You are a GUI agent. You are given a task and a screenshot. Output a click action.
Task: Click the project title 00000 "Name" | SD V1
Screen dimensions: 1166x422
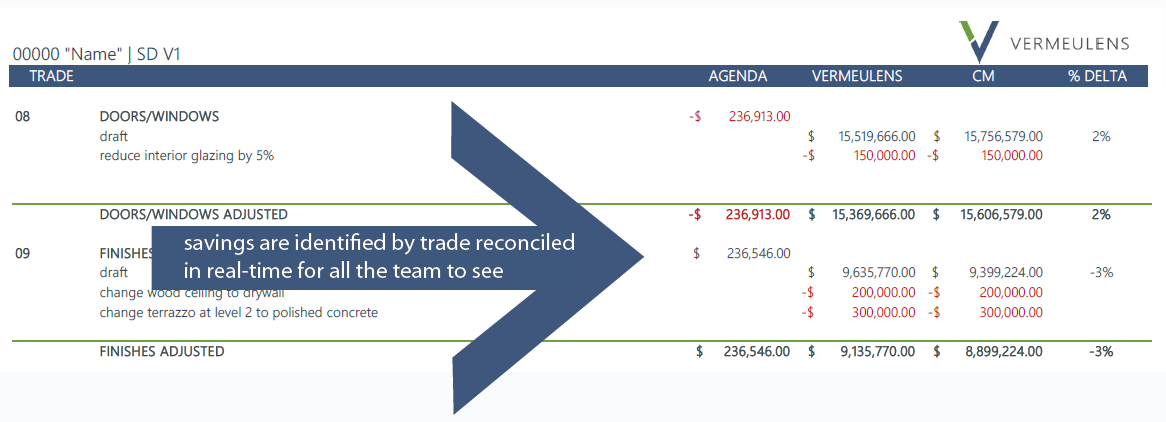[x=97, y=55]
